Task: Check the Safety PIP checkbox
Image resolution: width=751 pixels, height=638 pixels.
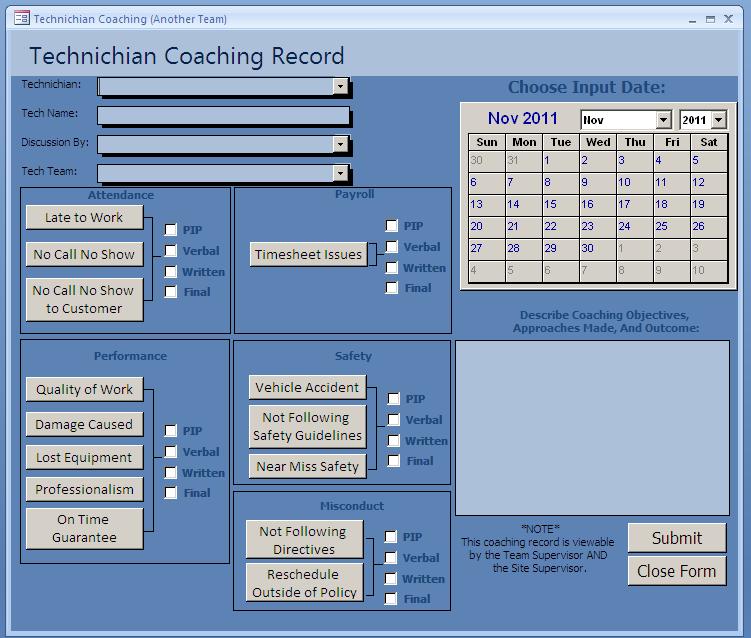Action: [393, 399]
